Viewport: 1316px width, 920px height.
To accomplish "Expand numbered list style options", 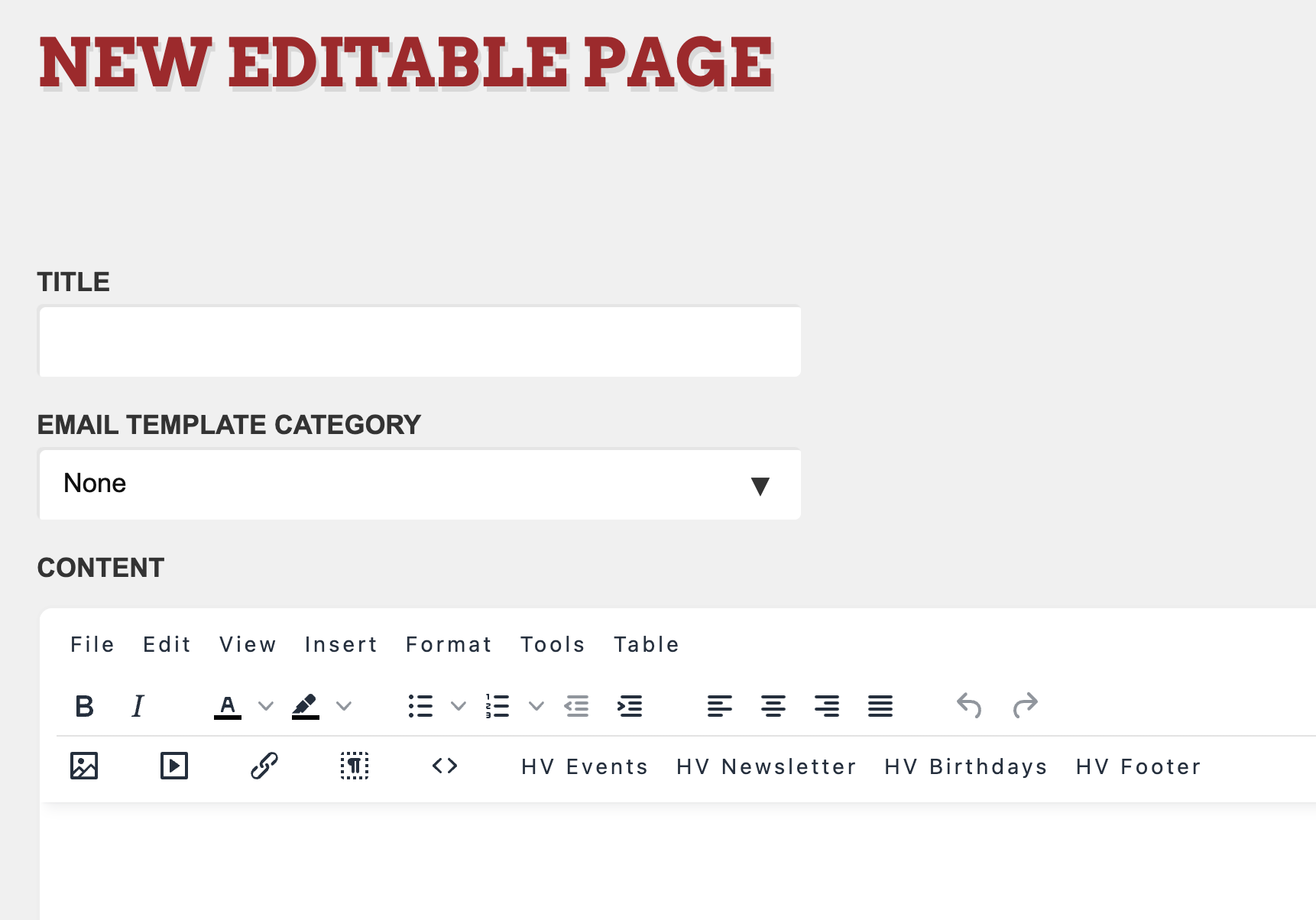I will point(536,706).
